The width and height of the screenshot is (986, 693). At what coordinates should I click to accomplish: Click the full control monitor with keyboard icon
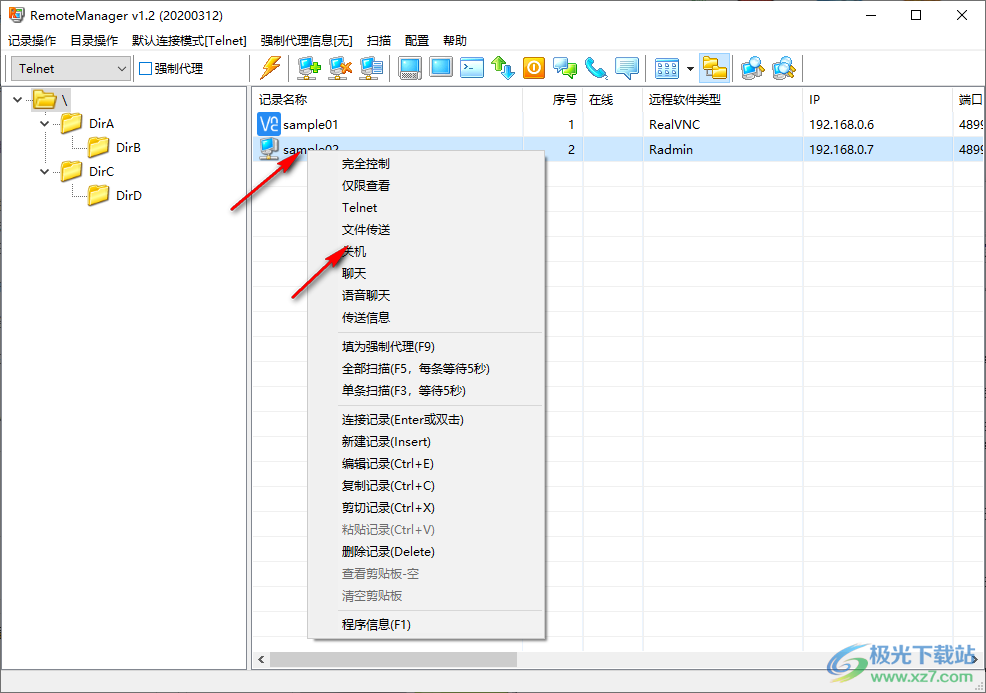tap(410, 68)
